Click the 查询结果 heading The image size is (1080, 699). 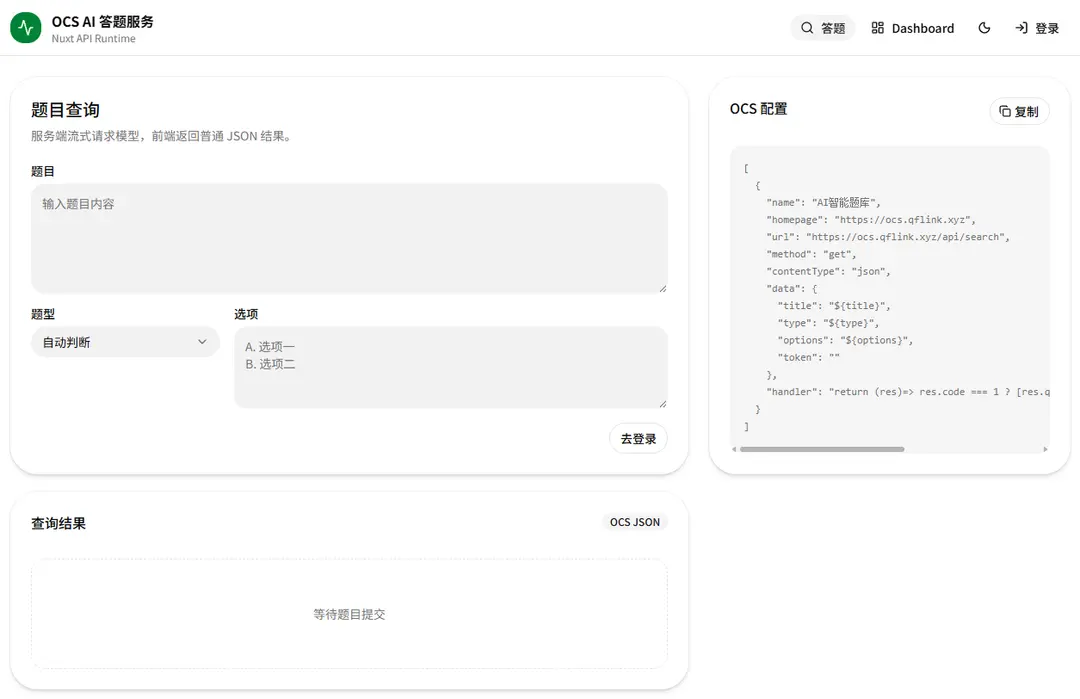click(59, 523)
